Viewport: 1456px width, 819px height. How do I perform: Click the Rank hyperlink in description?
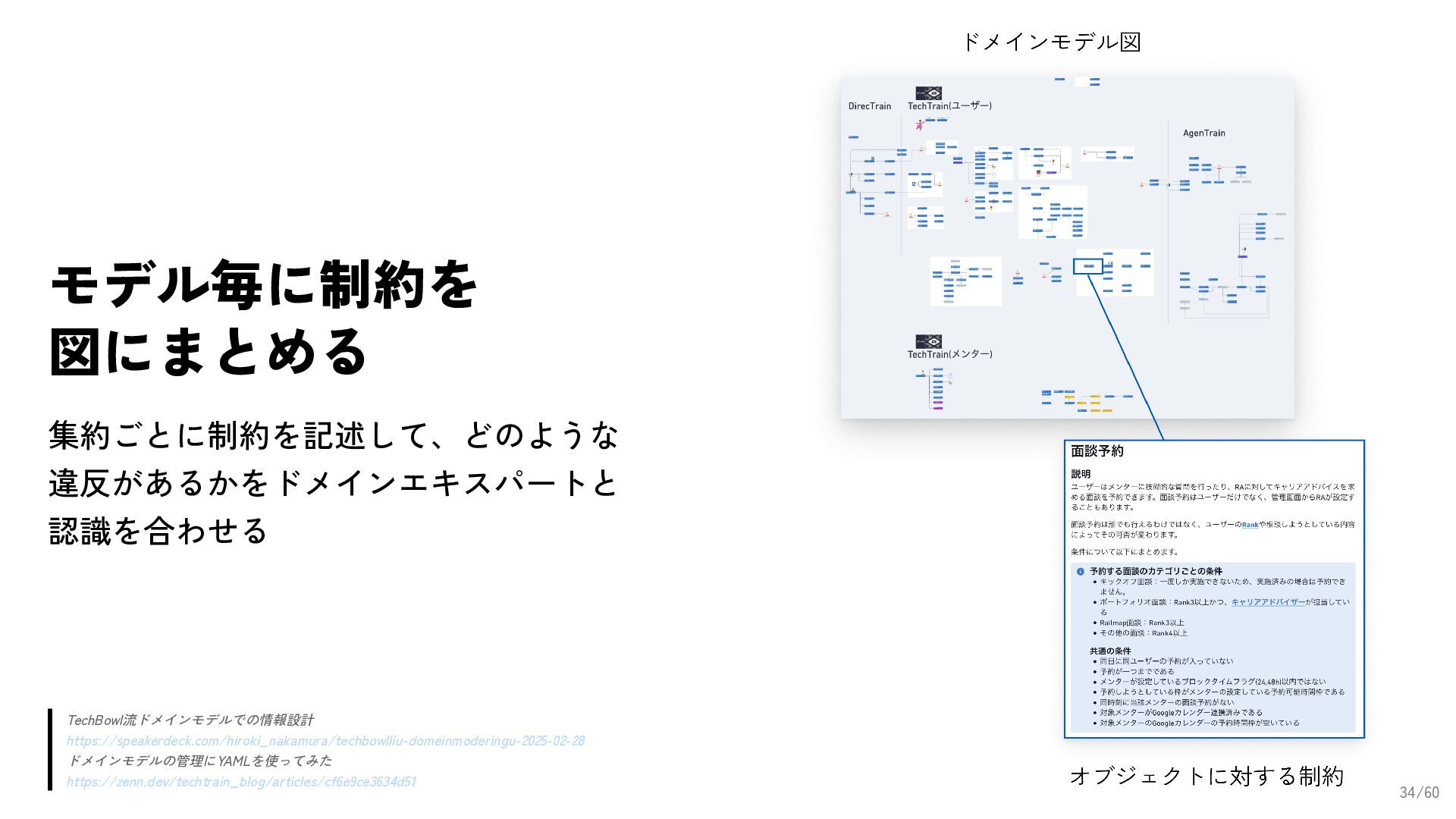1250,525
